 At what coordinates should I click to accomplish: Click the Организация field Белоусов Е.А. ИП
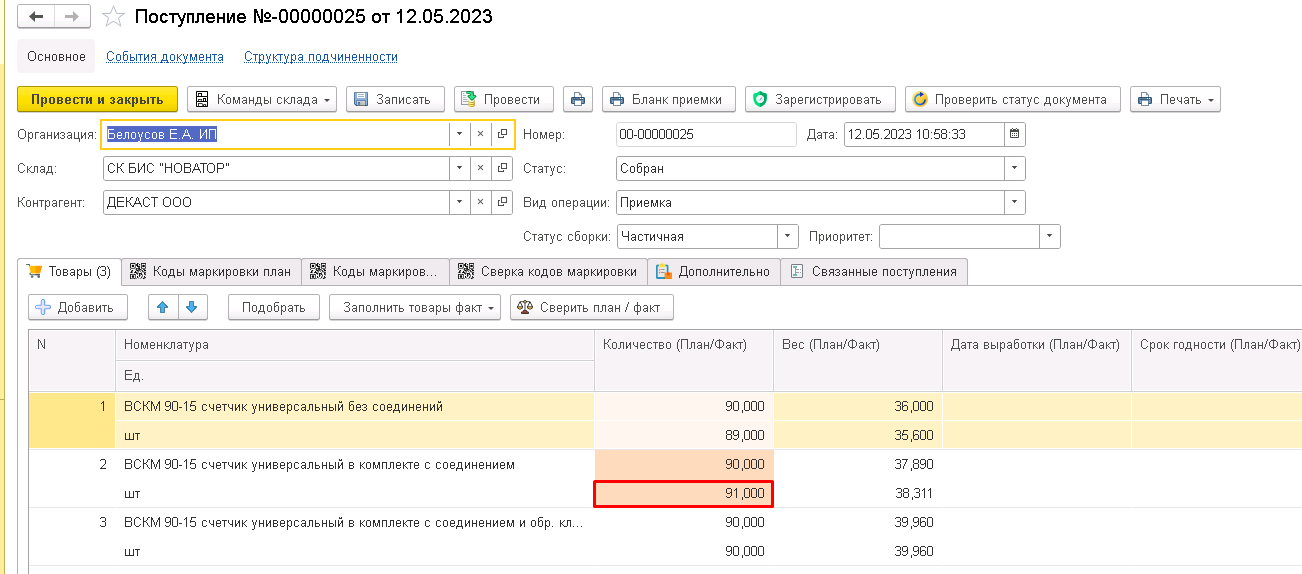point(275,134)
